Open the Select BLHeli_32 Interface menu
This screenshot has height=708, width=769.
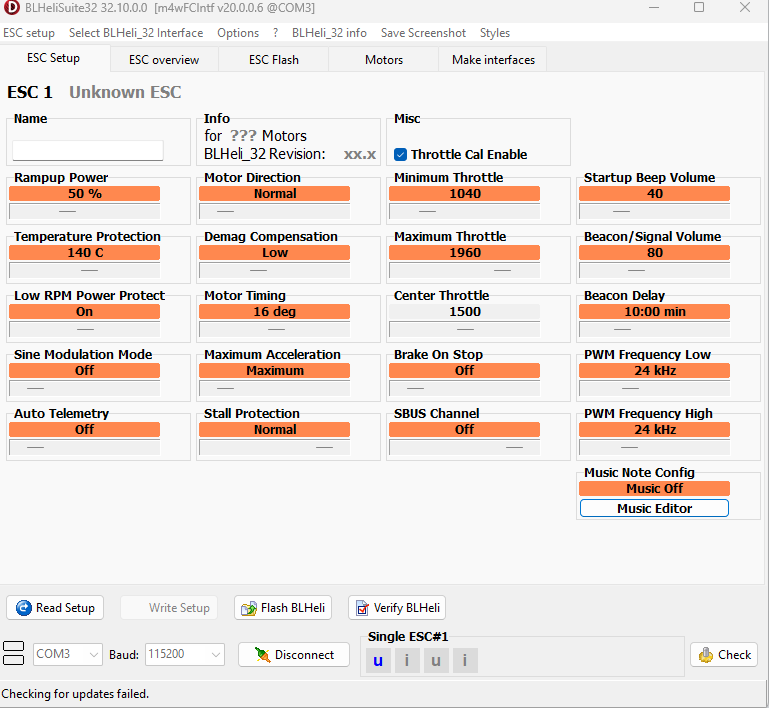pos(136,33)
